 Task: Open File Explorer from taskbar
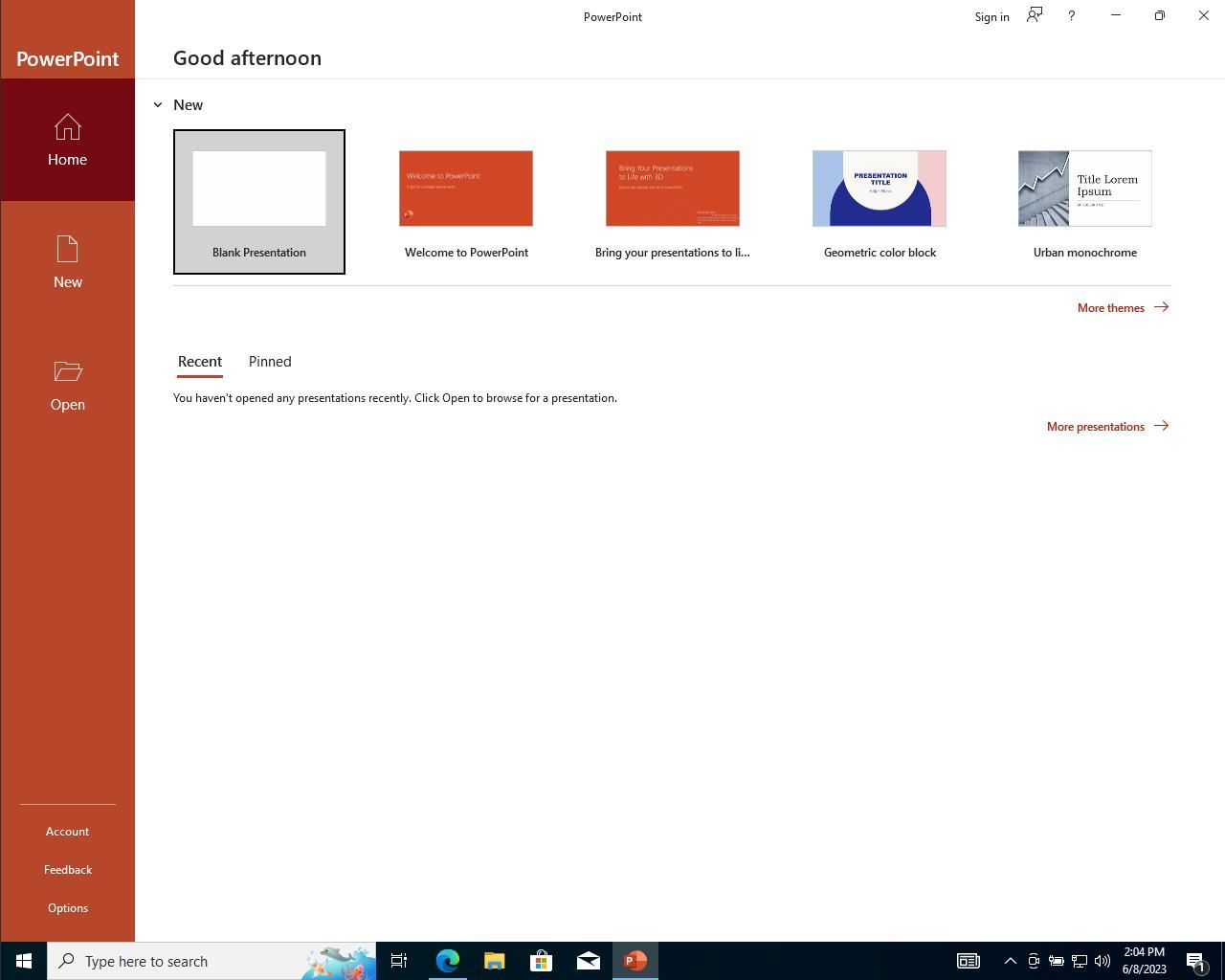[x=494, y=961]
